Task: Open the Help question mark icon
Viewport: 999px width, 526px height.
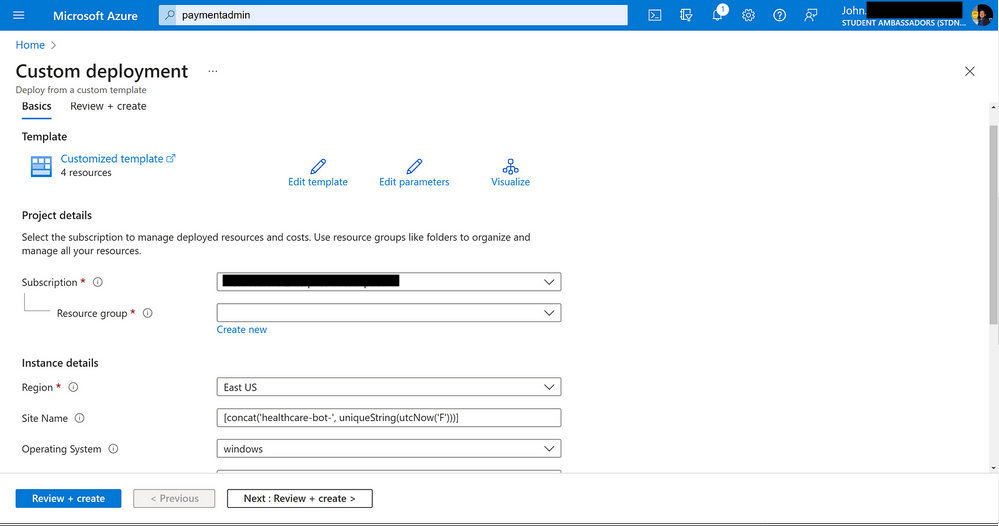Action: pos(780,15)
